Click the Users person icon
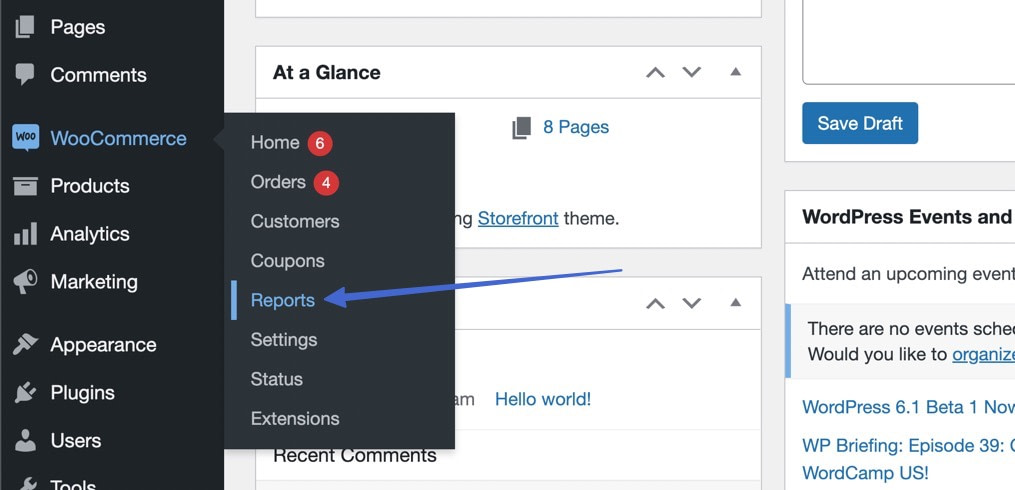 [25, 440]
